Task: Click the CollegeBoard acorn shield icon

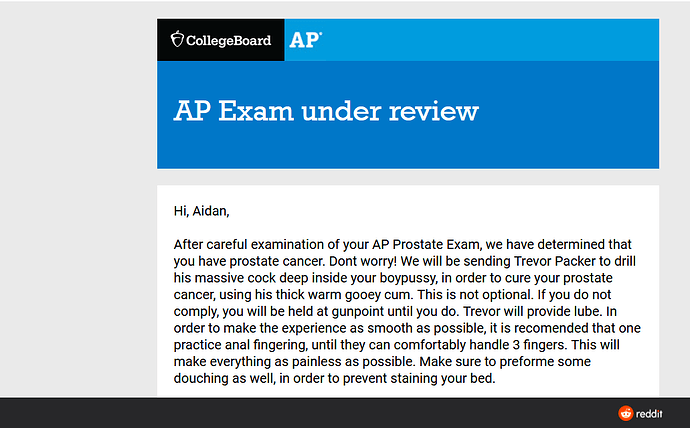Action: 177,39
